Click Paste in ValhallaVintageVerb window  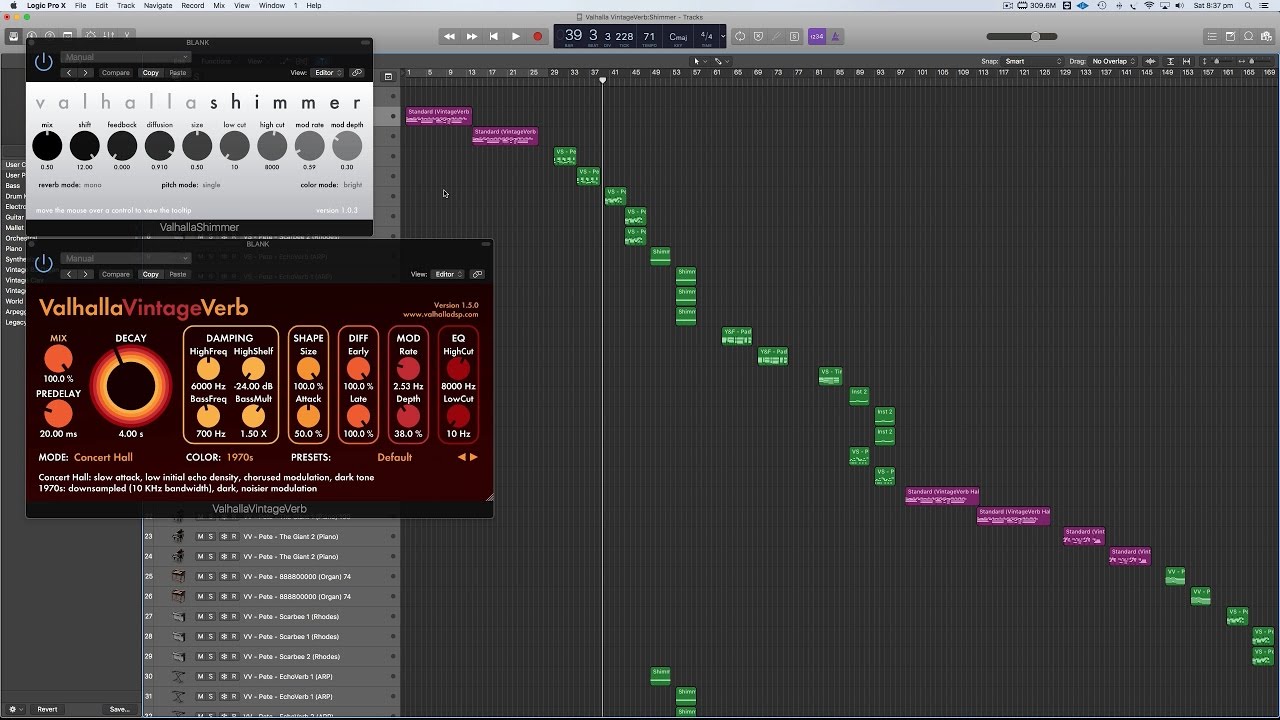[x=177, y=274]
